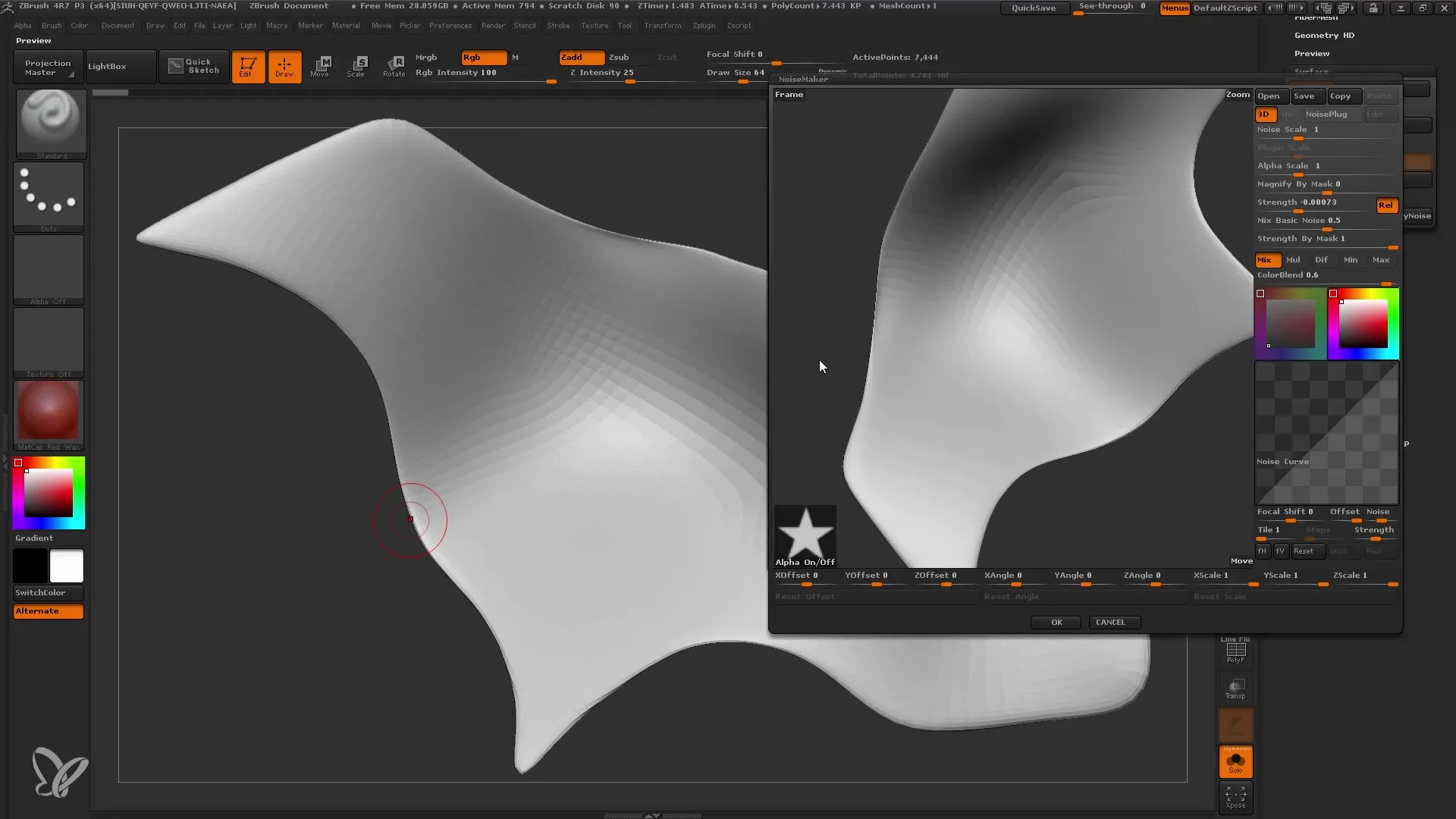Image resolution: width=1456 pixels, height=819 pixels.
Task: Select the Rotate tool icon
Action: 394,65
